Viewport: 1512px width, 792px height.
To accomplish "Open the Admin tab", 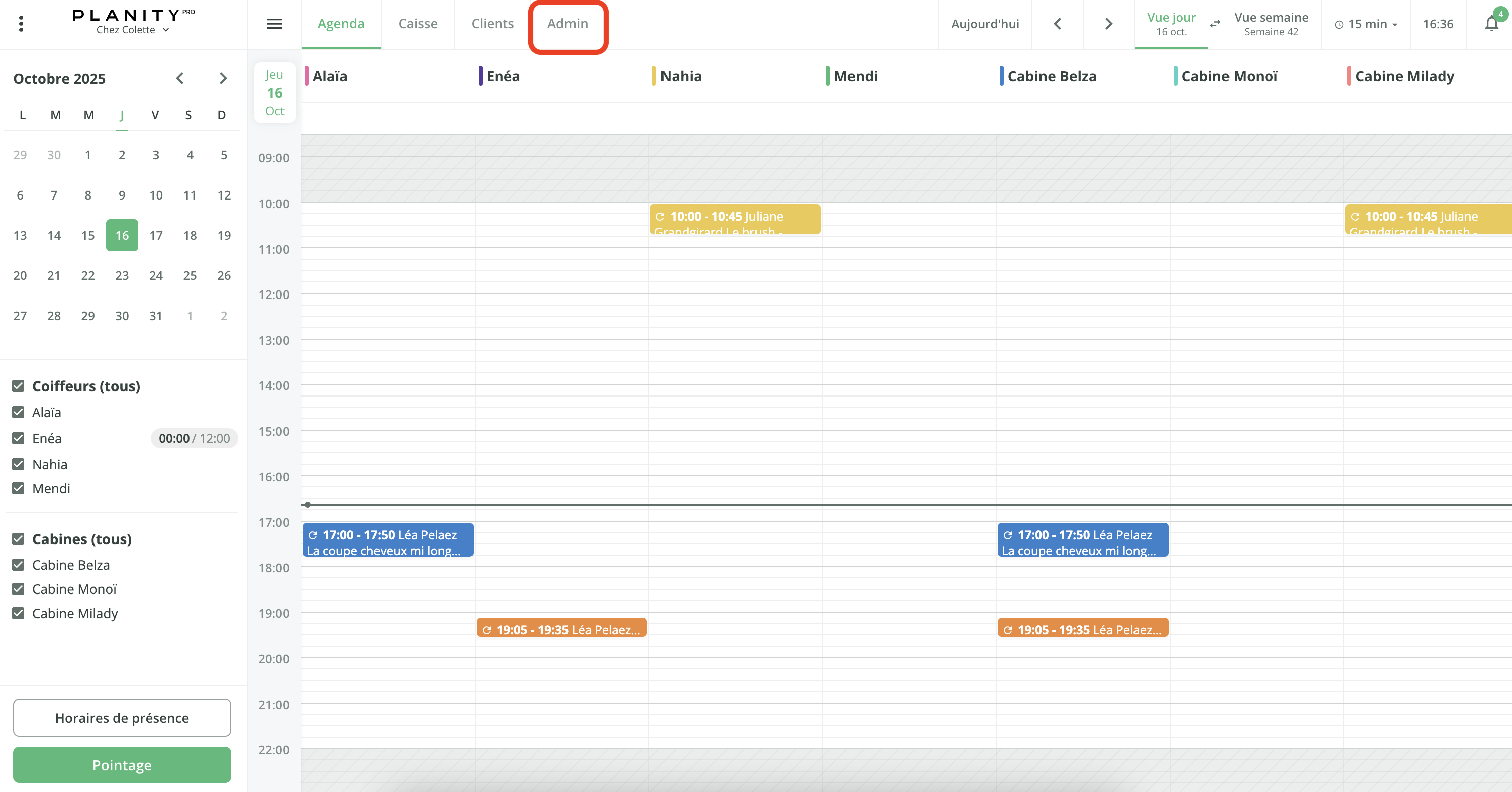I will [567, 24].
